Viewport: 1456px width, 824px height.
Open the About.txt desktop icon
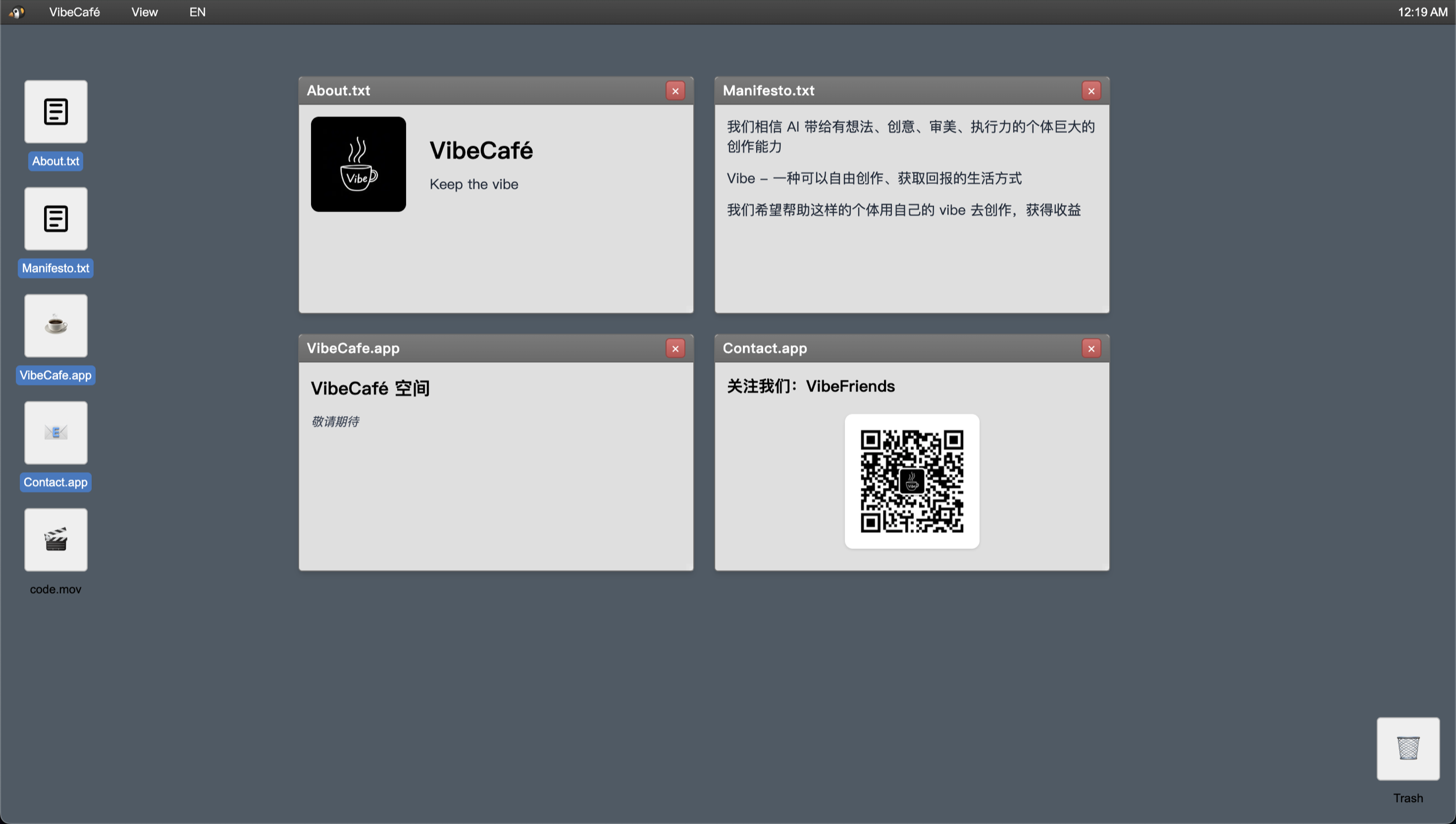pos(55,112)
